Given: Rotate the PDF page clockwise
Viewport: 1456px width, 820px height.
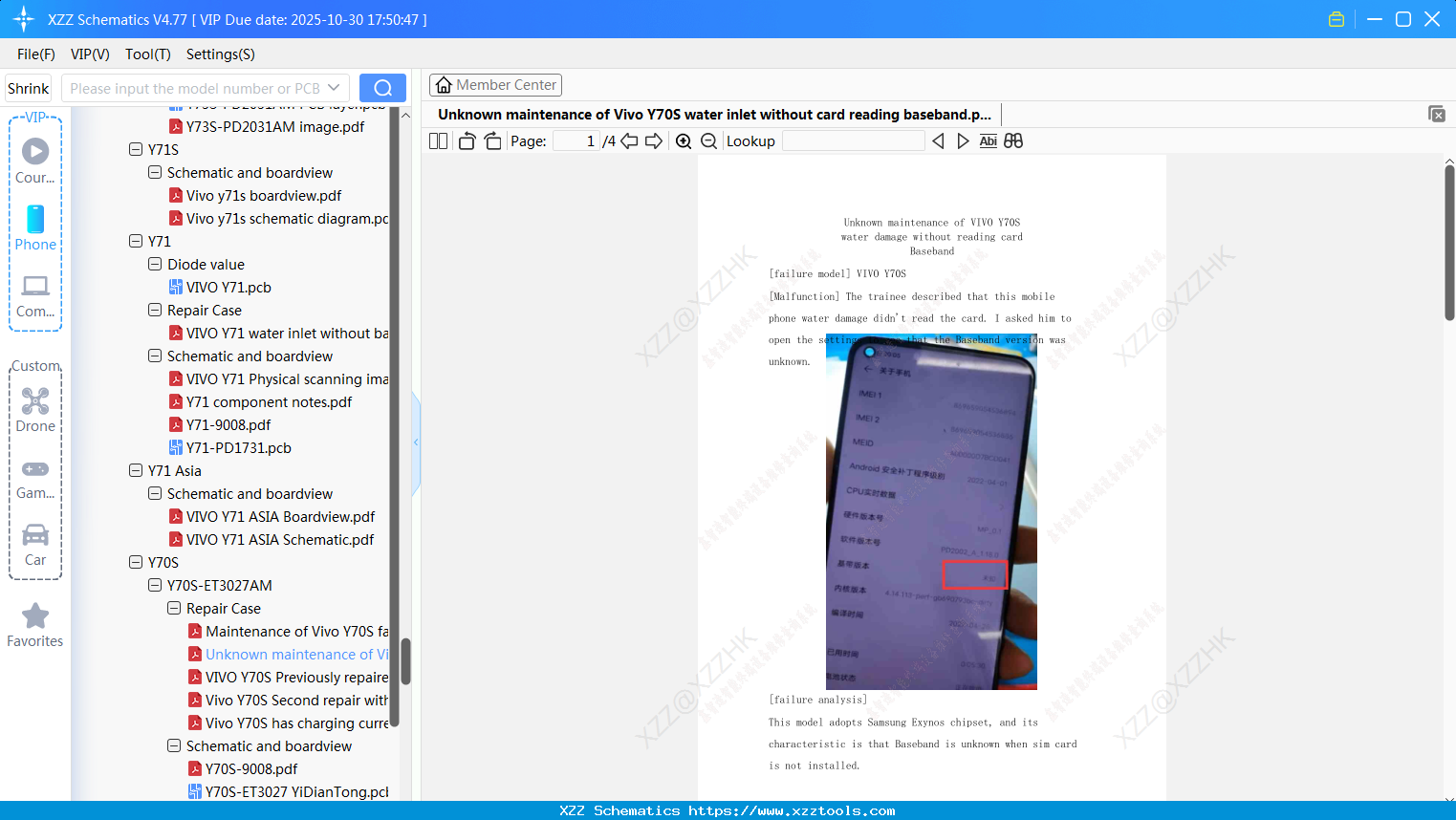Looking at the screenshot, I should click(492, 140).
